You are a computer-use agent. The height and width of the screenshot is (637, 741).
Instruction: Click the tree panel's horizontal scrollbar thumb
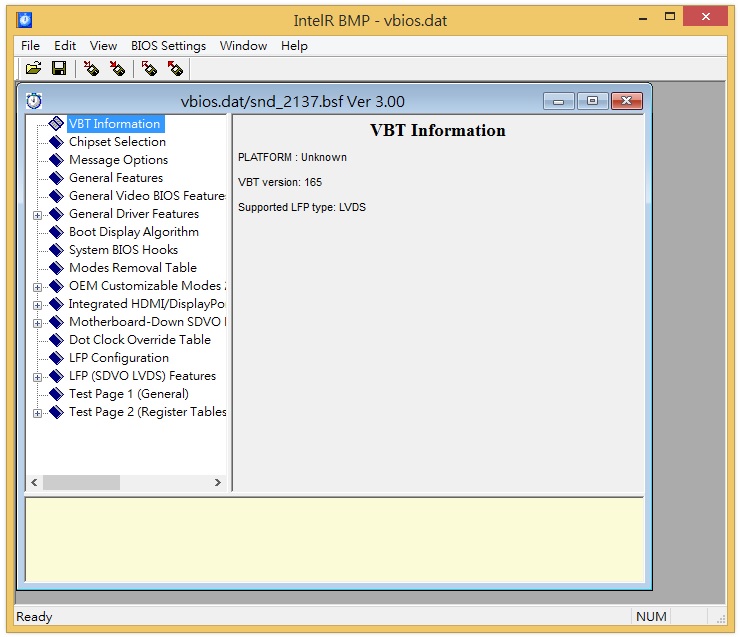(81, 482)
